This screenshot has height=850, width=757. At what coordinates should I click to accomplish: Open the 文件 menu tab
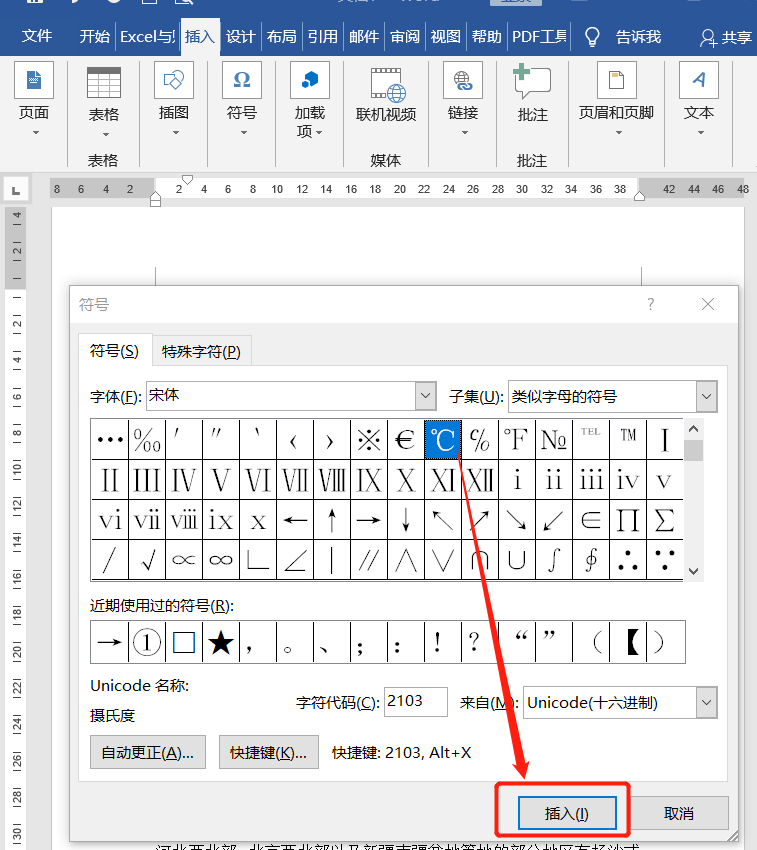coord(37,36)
